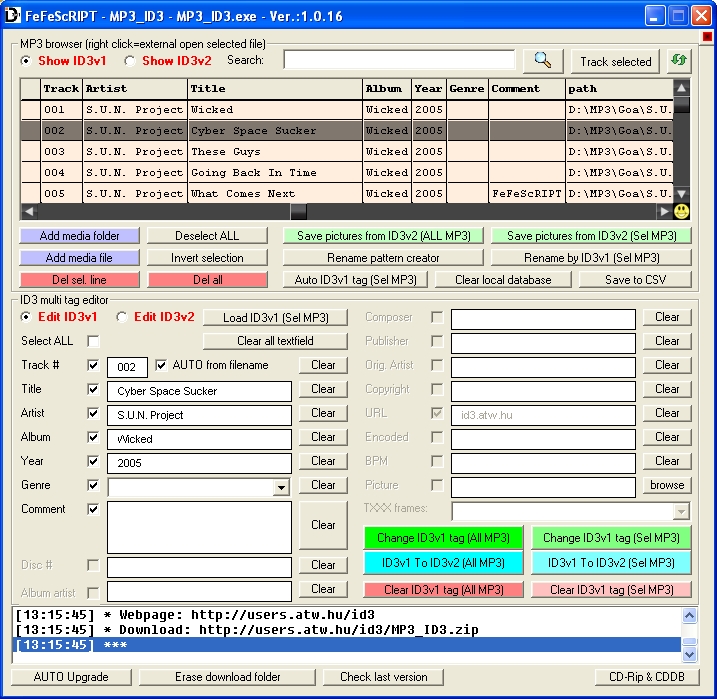Click Clear all textfield button
The width and height of the screenshot is (717, 699).
[275, 341]
